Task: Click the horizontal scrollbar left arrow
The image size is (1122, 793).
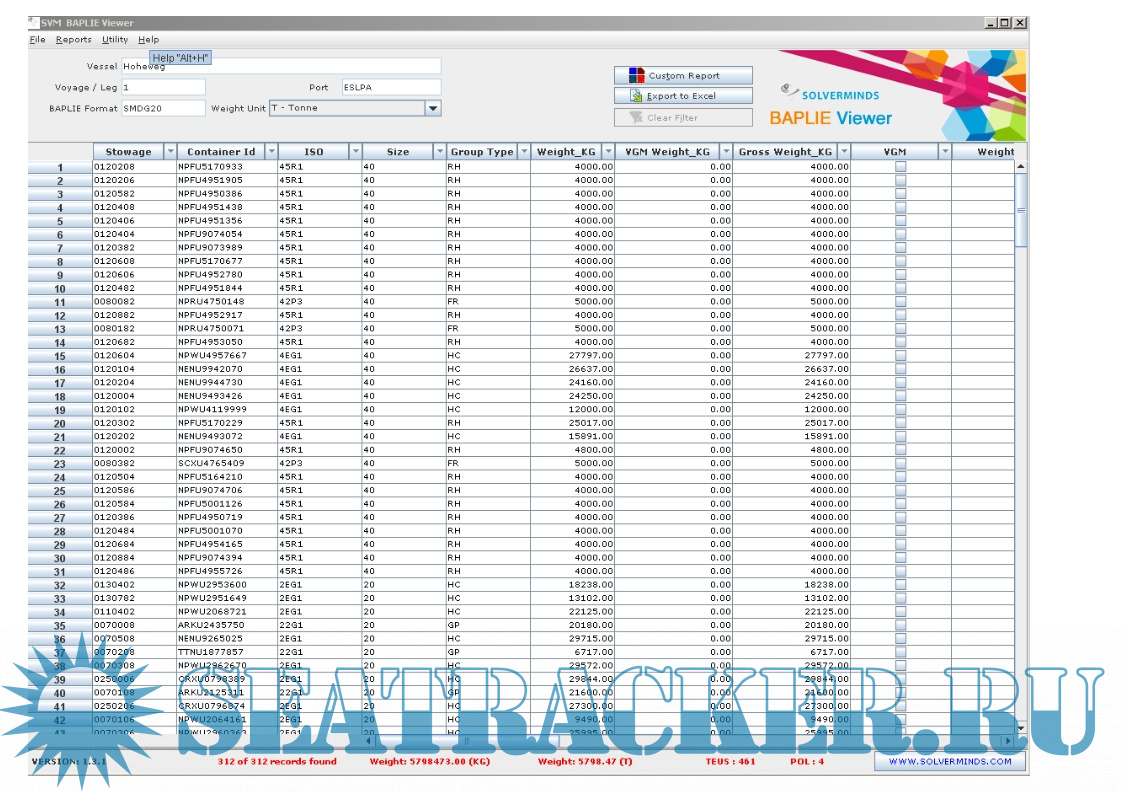Action: (x=369, y=740)
